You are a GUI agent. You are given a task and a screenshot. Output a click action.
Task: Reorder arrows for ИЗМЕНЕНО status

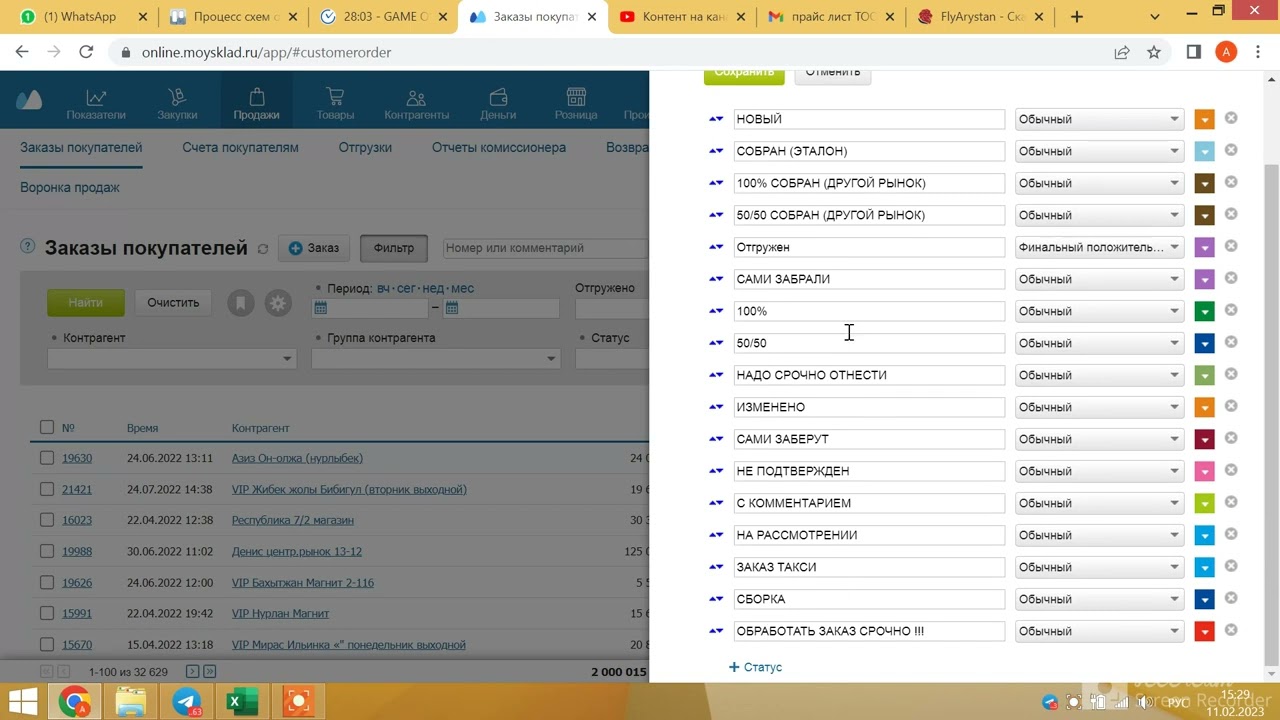(716, 407)
